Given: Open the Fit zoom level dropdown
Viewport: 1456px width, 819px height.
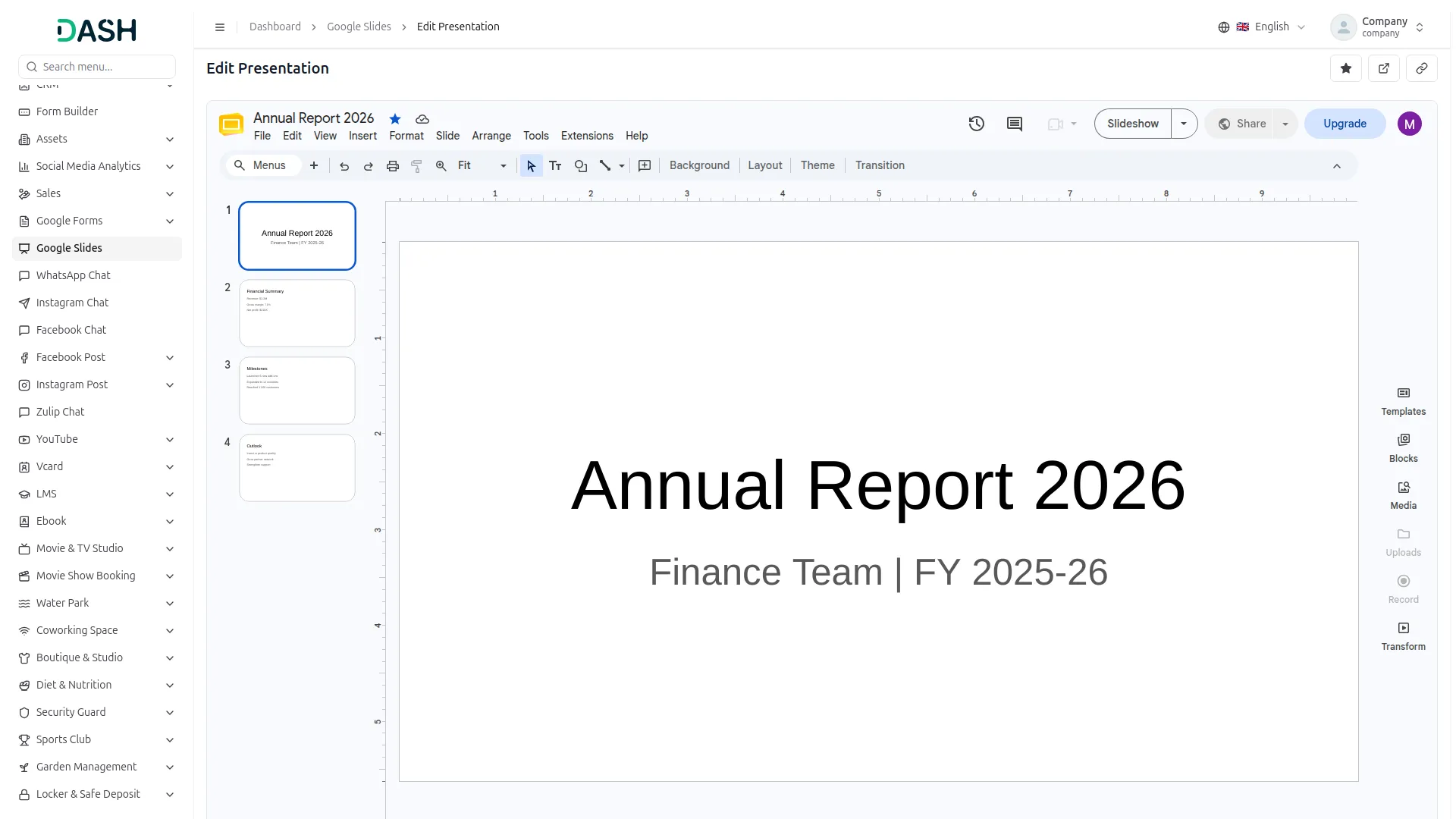Looking at the screenshot, I should (x=482, y=166).
